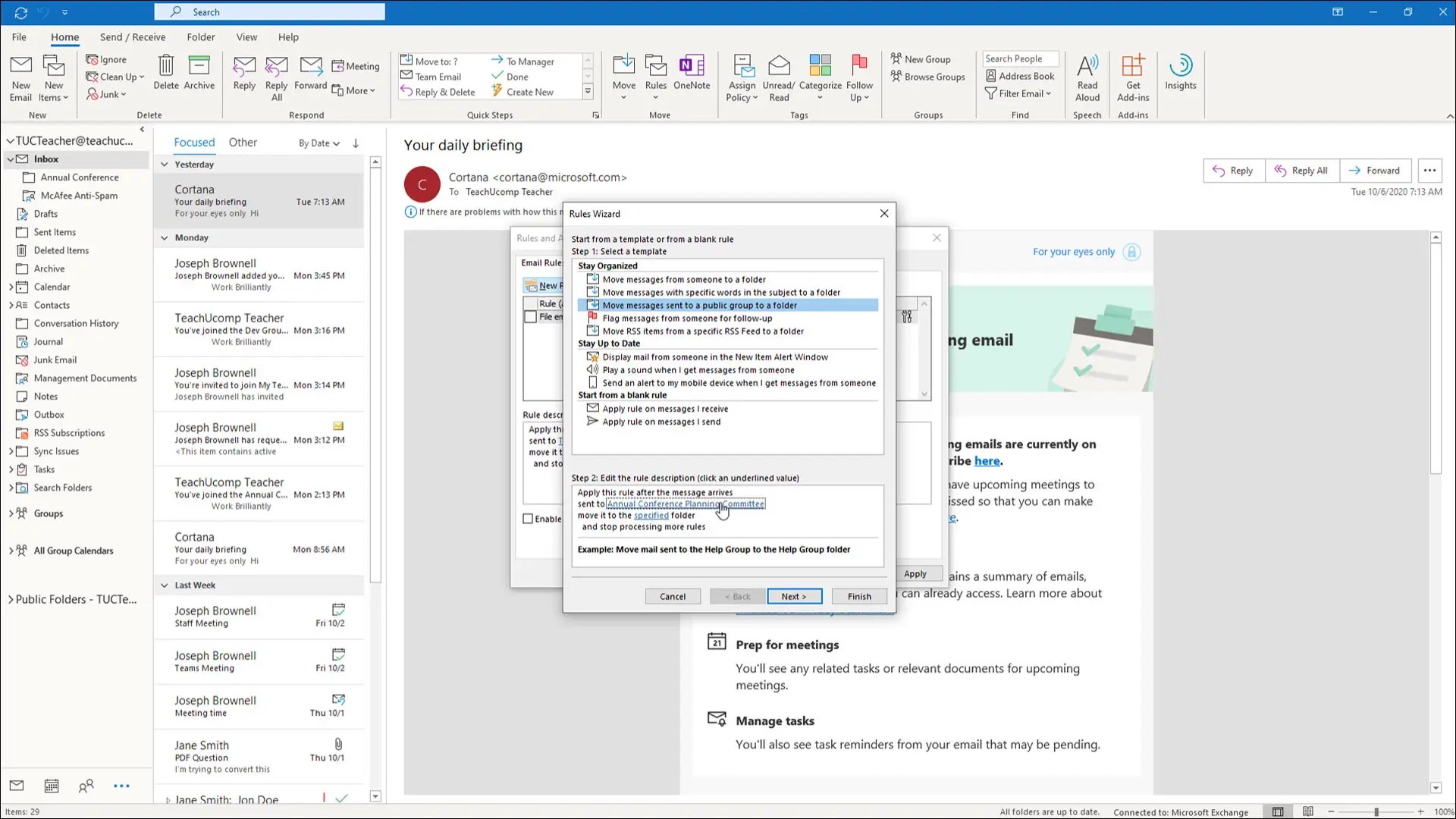This screenshot has width=1456, height=819.
Task: Click Next button in Rules Wizard
Action: tap(794, 596)
